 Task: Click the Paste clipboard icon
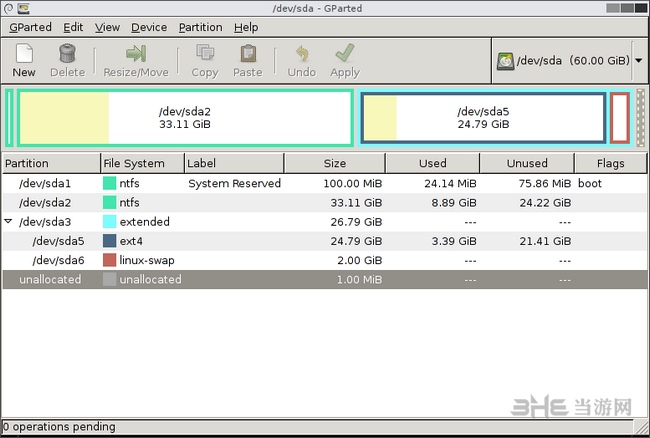tap(247, 53)
